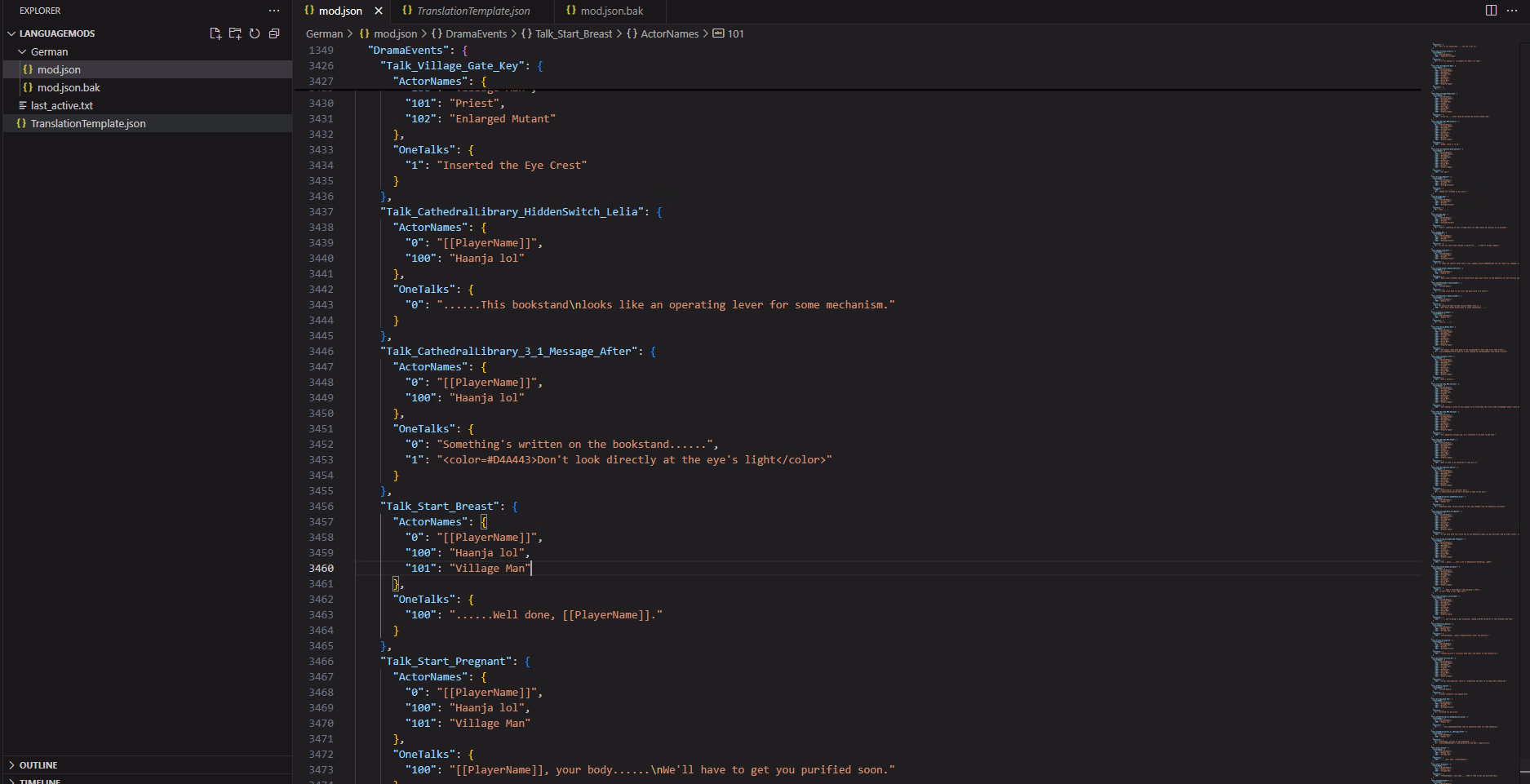This screenshot has width=1530, height=784.
Task: Click line number 3437 in the gutter
Action: click(321, 211)
